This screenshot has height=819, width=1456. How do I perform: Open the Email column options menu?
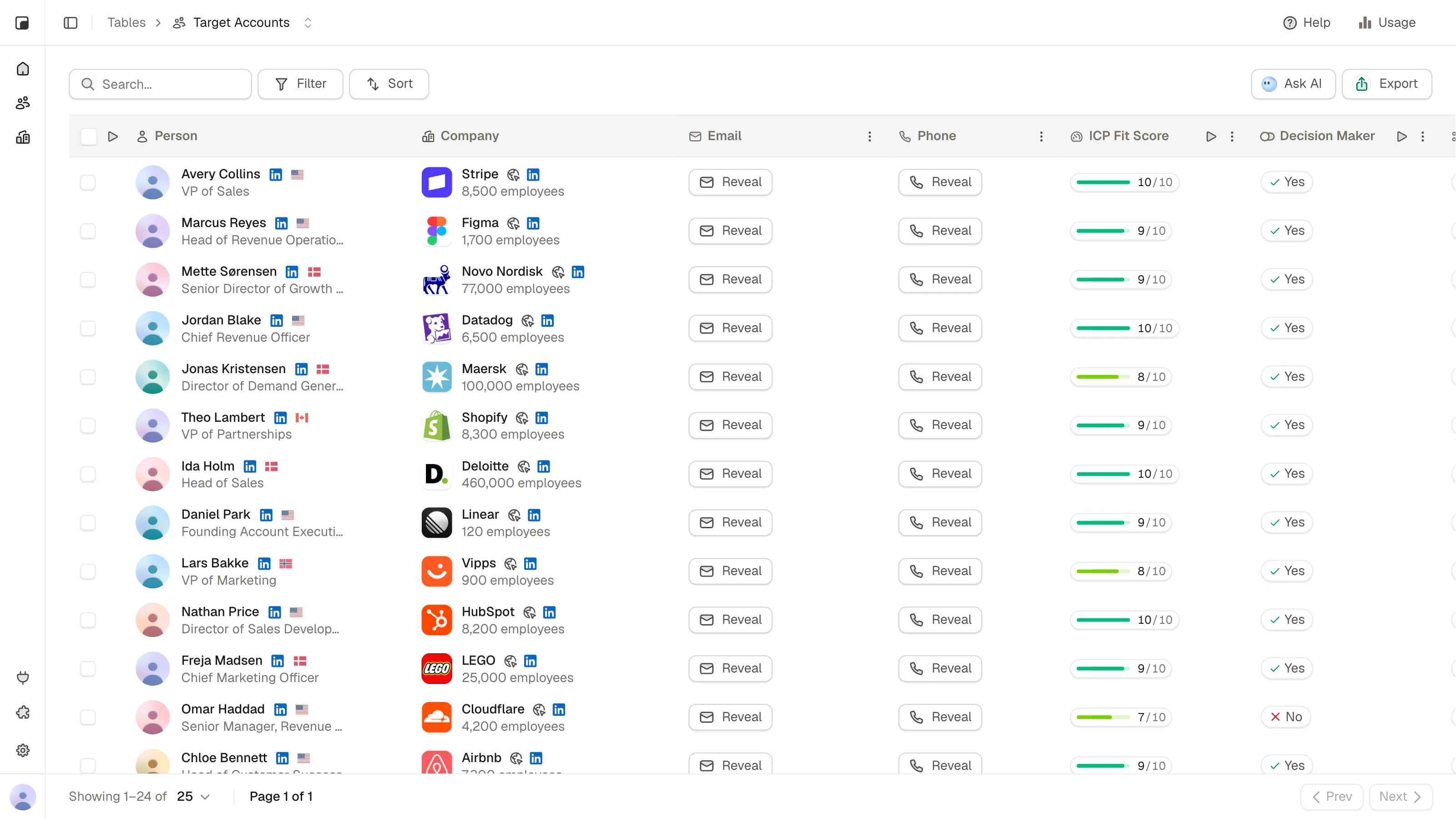[870, 136]
